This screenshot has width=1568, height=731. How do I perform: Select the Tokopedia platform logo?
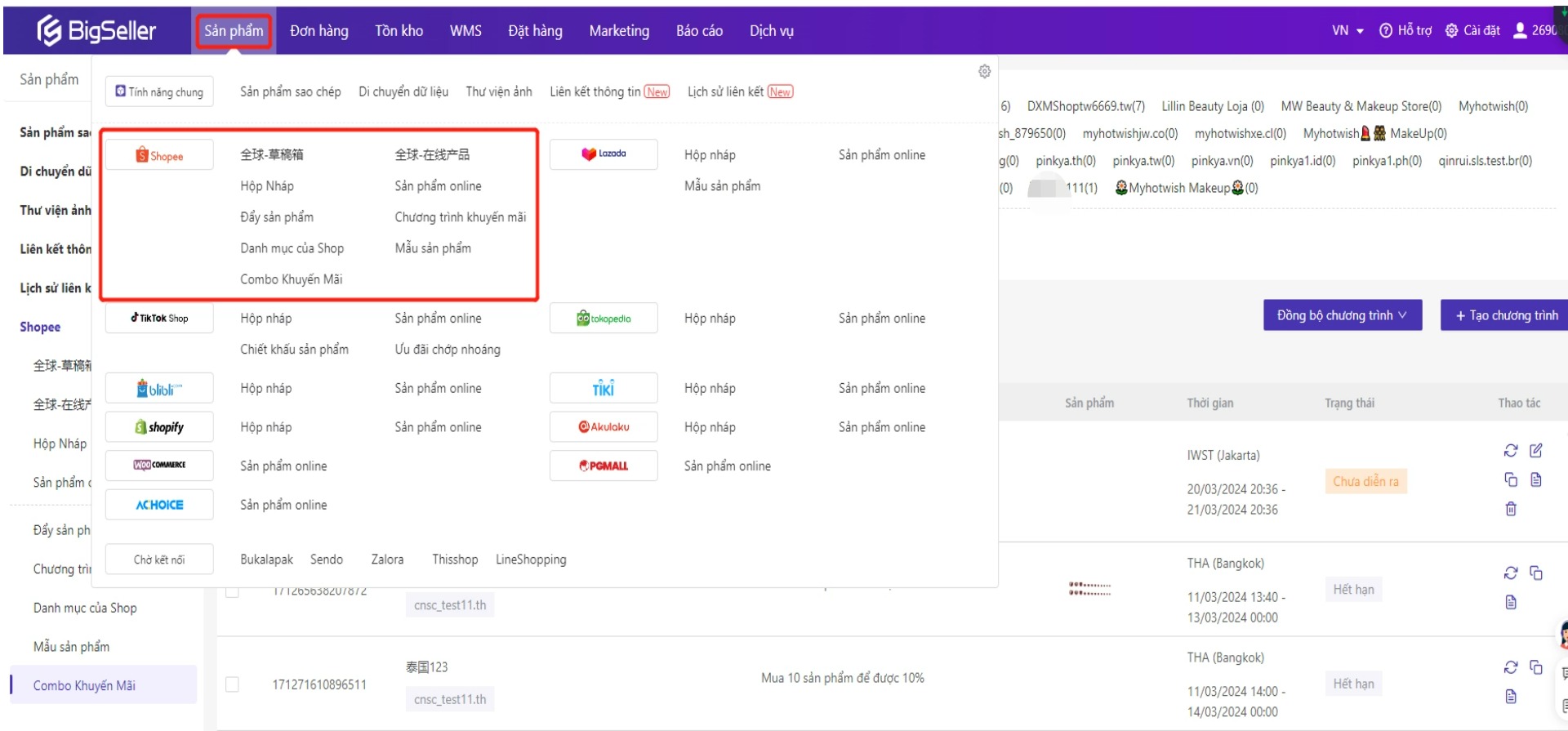604,318
